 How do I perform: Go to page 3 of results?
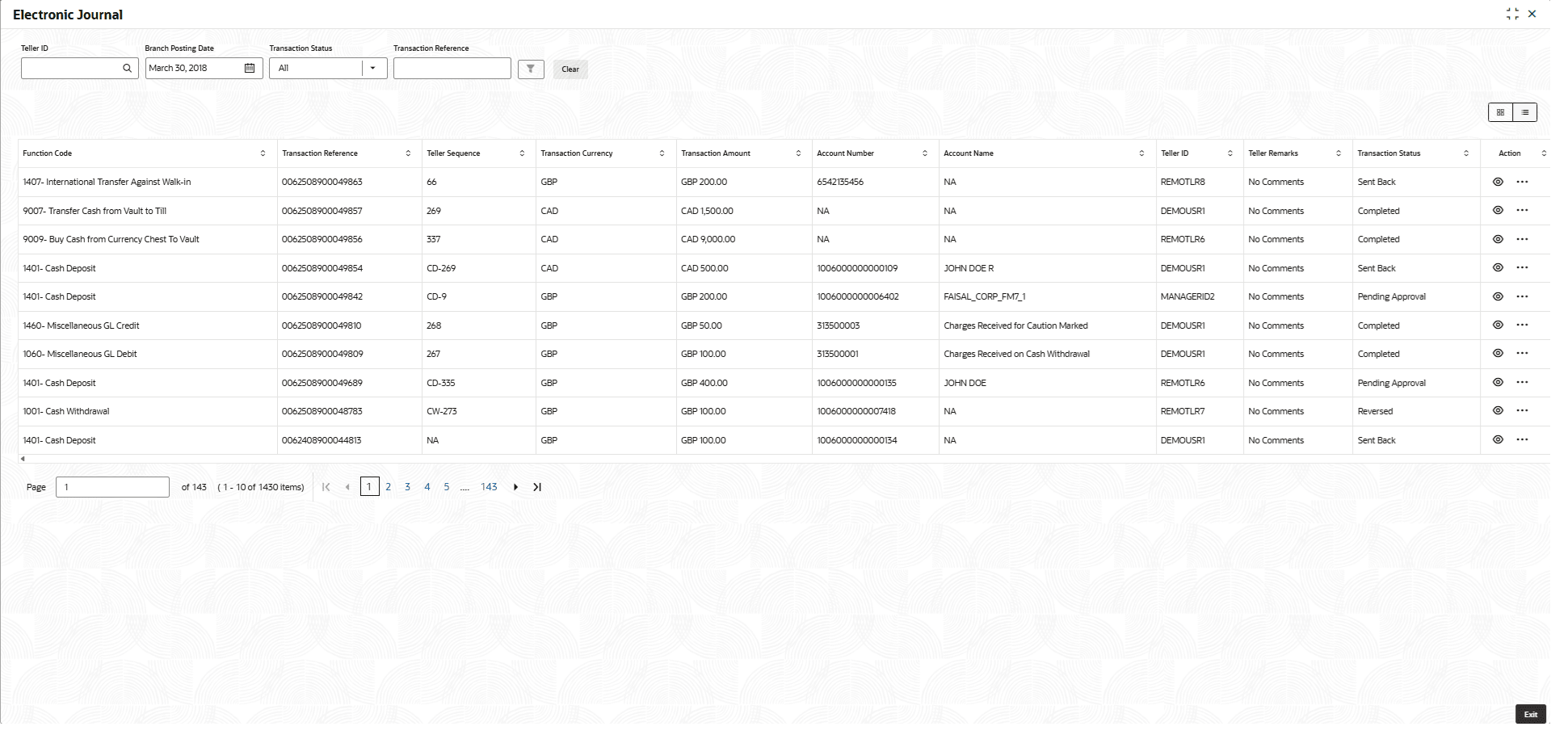(x=407, y=488)
